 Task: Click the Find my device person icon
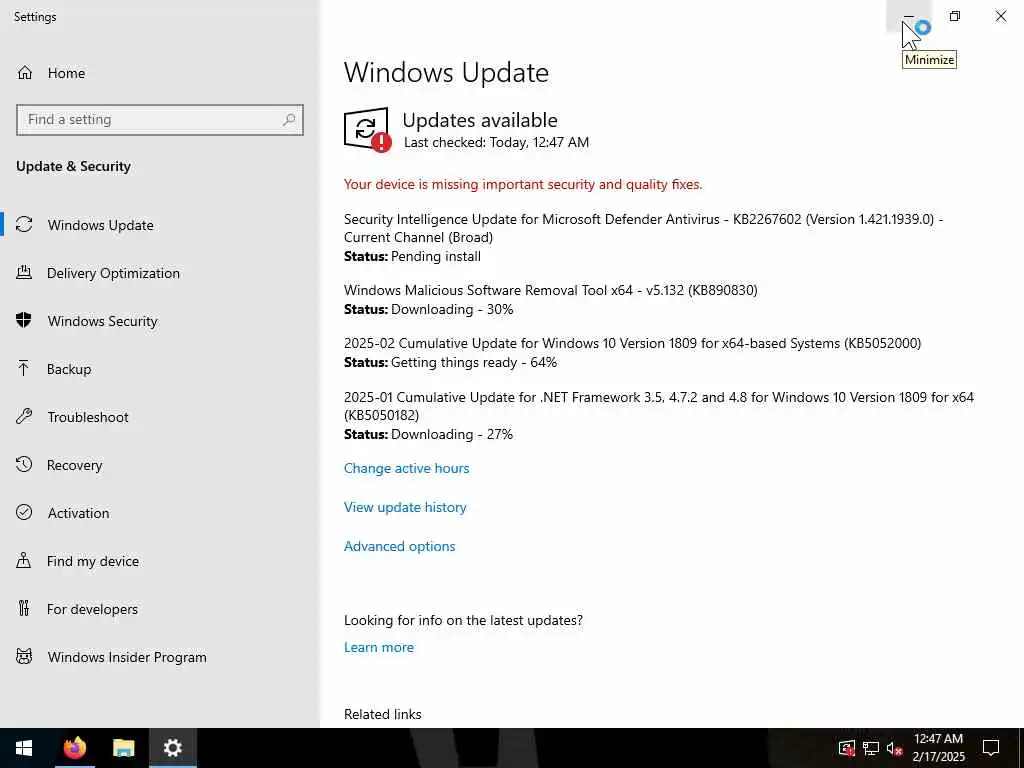tap(24, 561)
